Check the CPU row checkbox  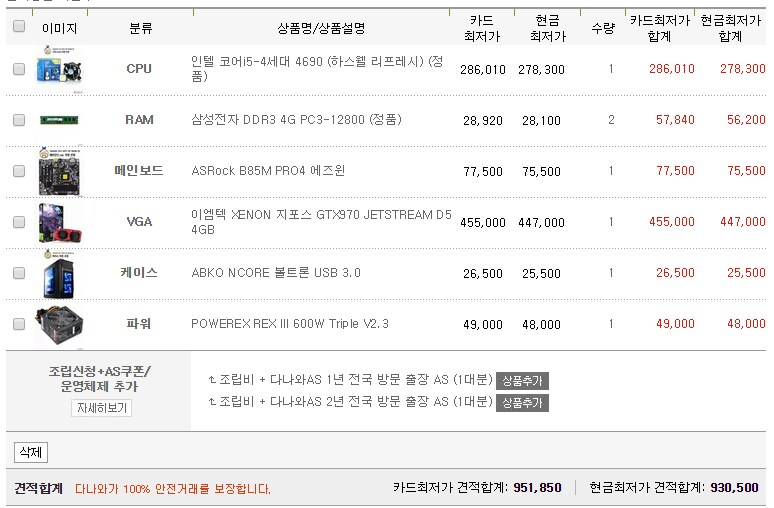pyautogui.click(x=19, y=69)
